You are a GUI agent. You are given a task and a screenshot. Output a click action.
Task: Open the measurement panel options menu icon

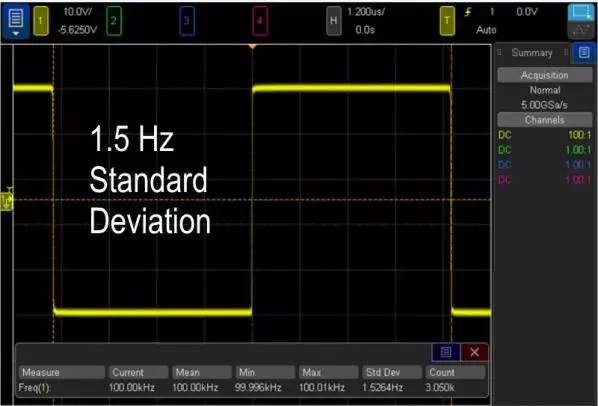point(446,352)
